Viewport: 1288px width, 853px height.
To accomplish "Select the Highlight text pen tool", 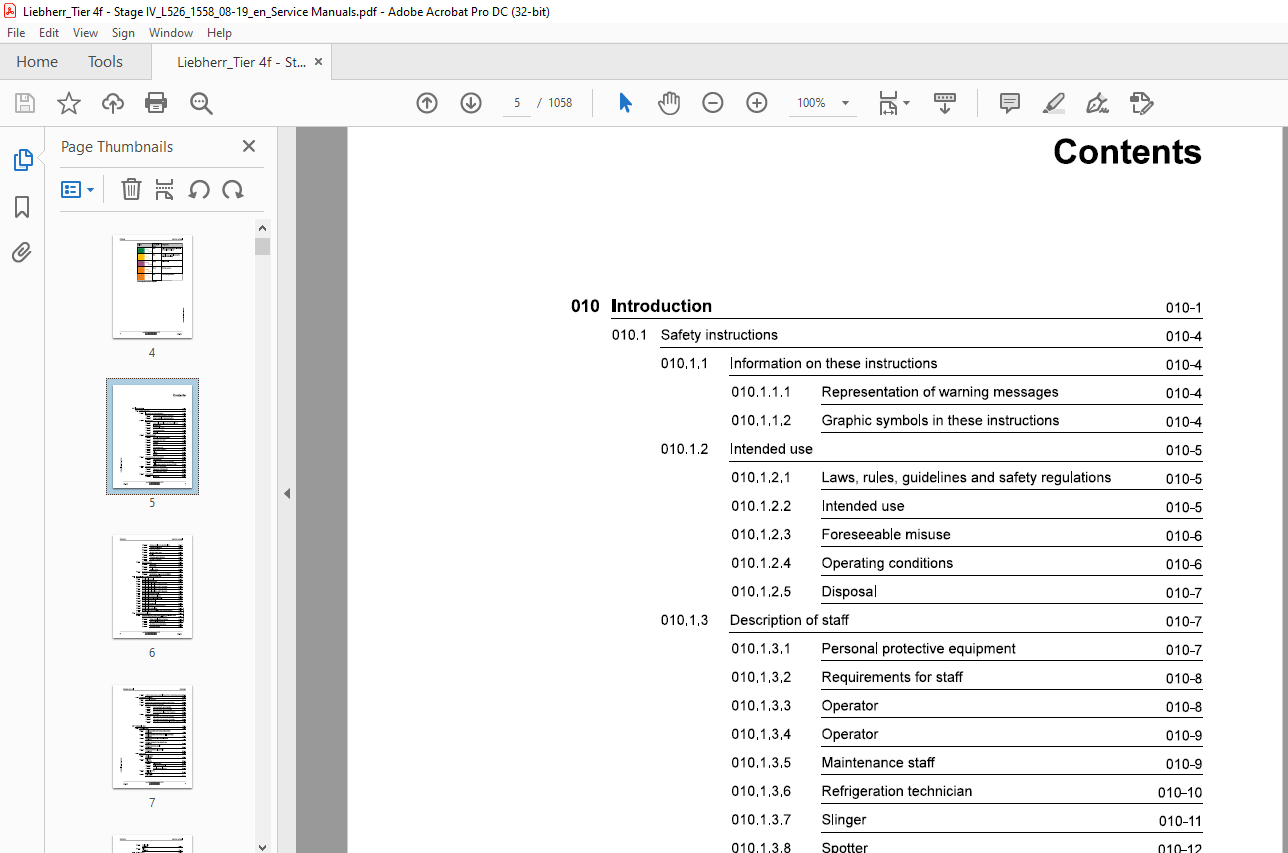I will click(1053, 103).
